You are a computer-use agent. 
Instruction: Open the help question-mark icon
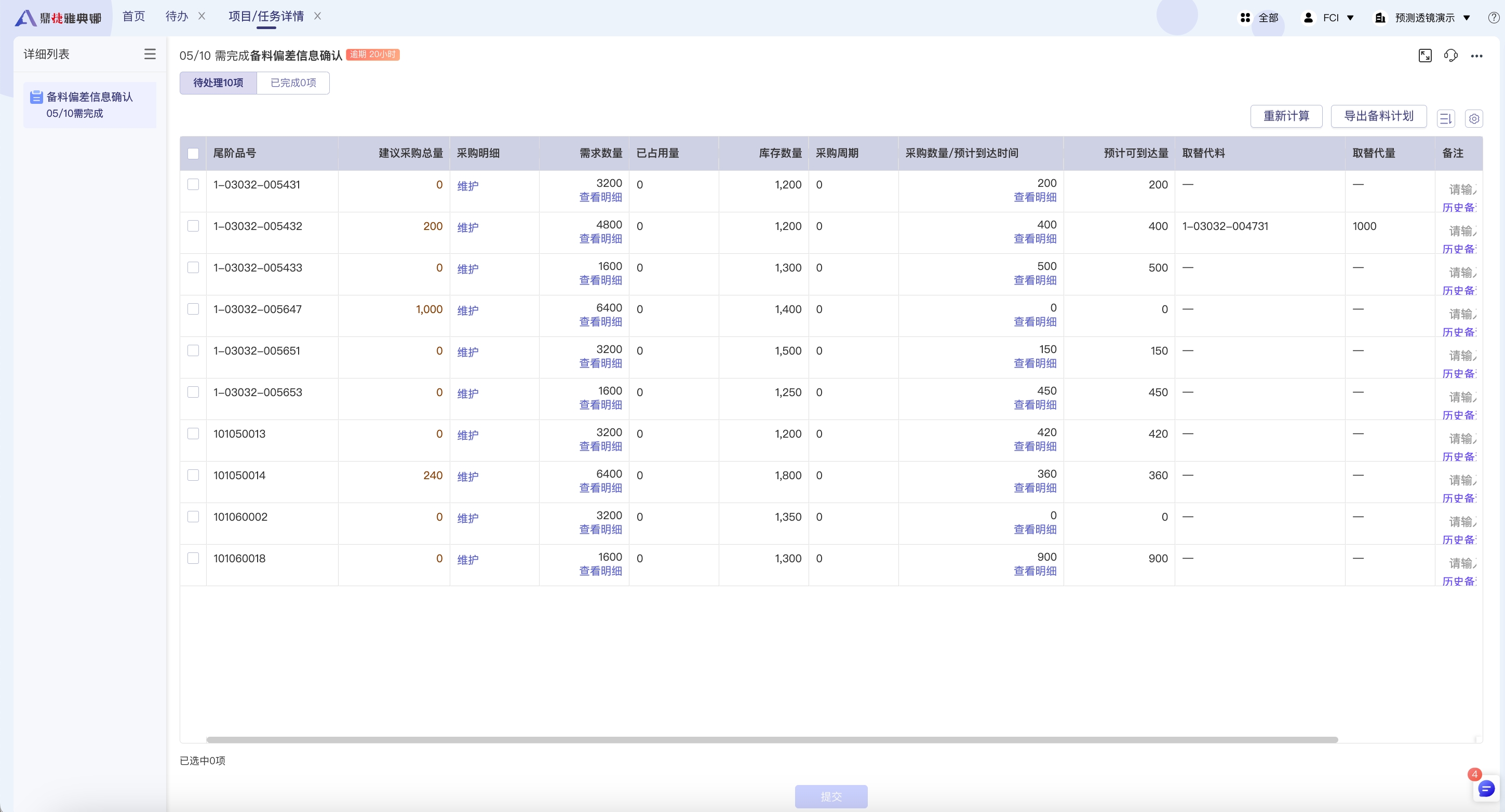tap(1494, 18)
